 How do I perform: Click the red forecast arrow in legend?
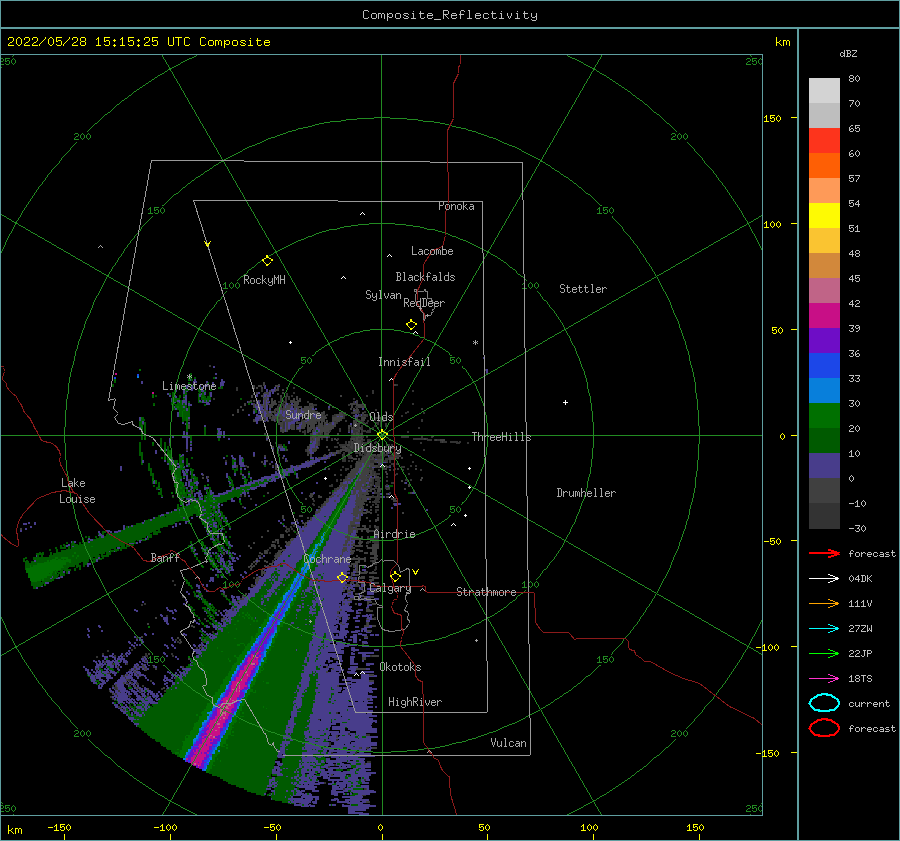824,553
